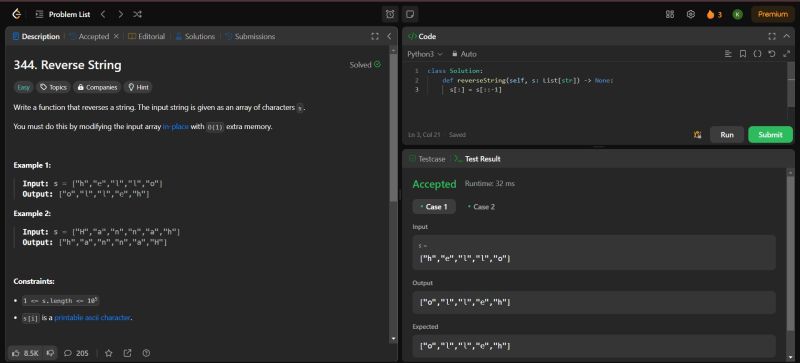
Task: Star the problem as favorite
Action: 109,353
